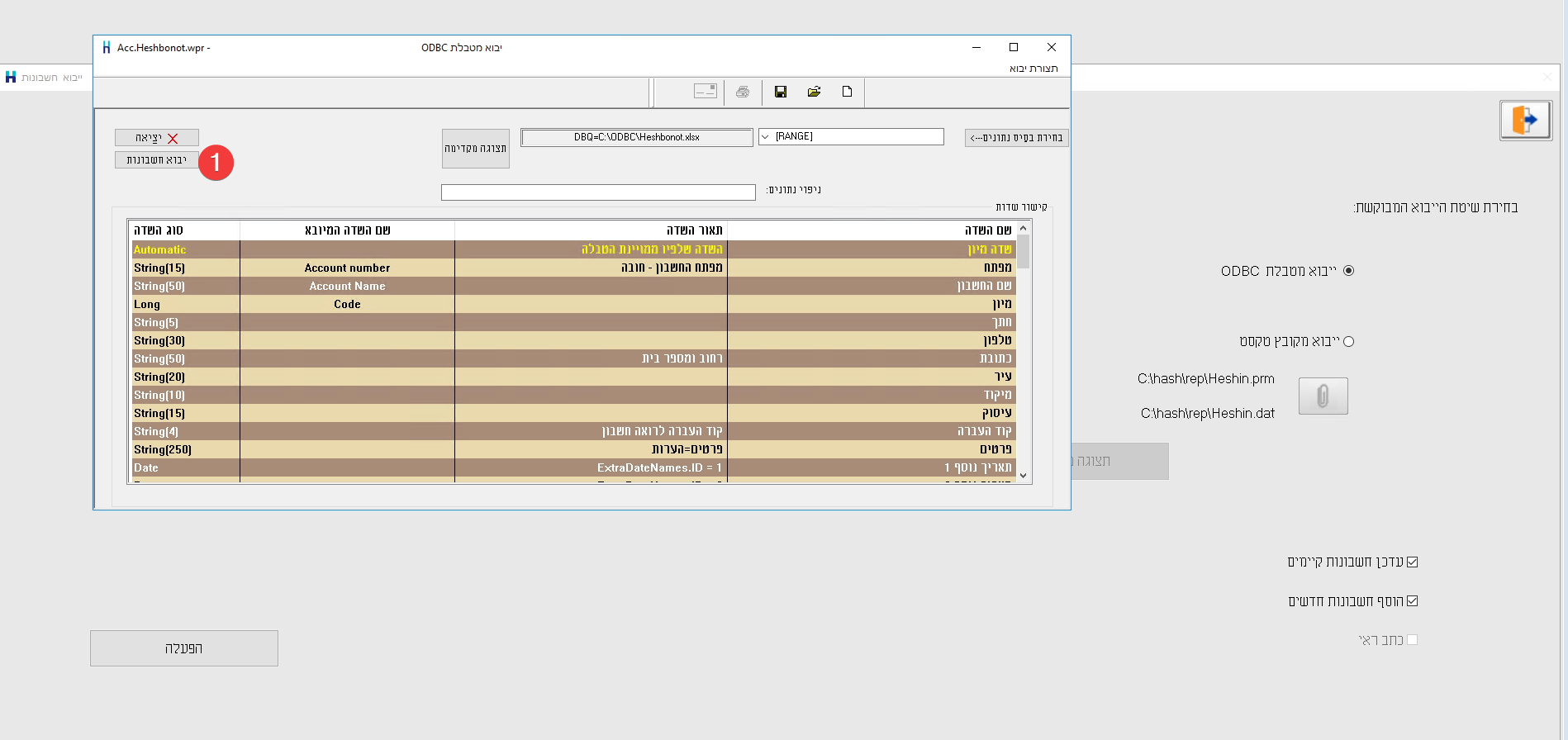Image resolution: width=1568 pixels, height=740 pixels.
Task: Click the Save floppy disk toolbar icon
Action: click(780, 92)
